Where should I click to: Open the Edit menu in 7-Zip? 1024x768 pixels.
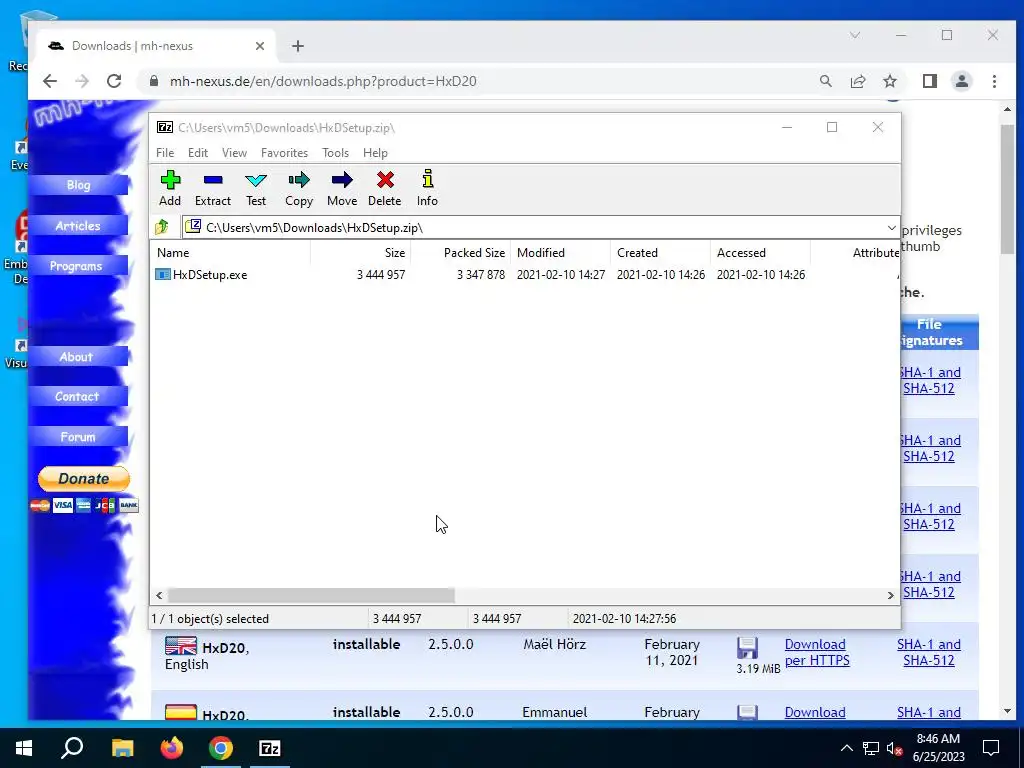coord(198,152)
